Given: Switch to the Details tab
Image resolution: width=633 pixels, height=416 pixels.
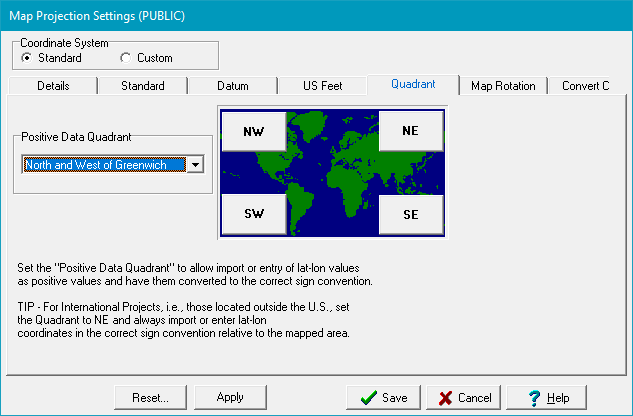Looking at the screenshot, I should 53,86.
